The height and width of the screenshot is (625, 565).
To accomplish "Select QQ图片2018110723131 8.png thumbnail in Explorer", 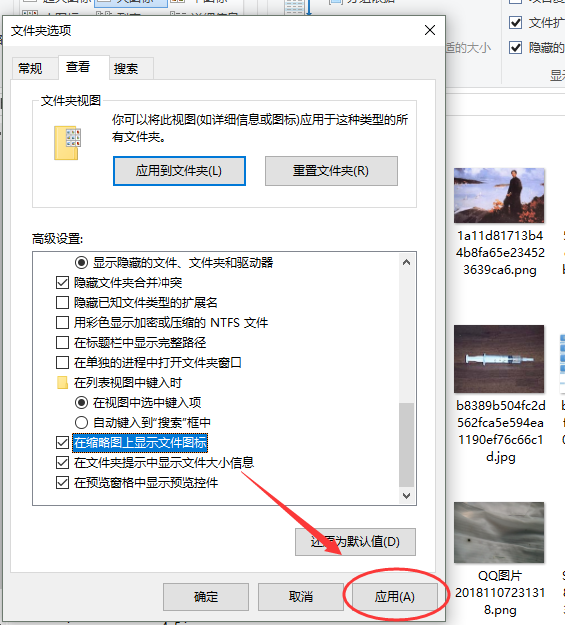I will (x=499, y=533).
